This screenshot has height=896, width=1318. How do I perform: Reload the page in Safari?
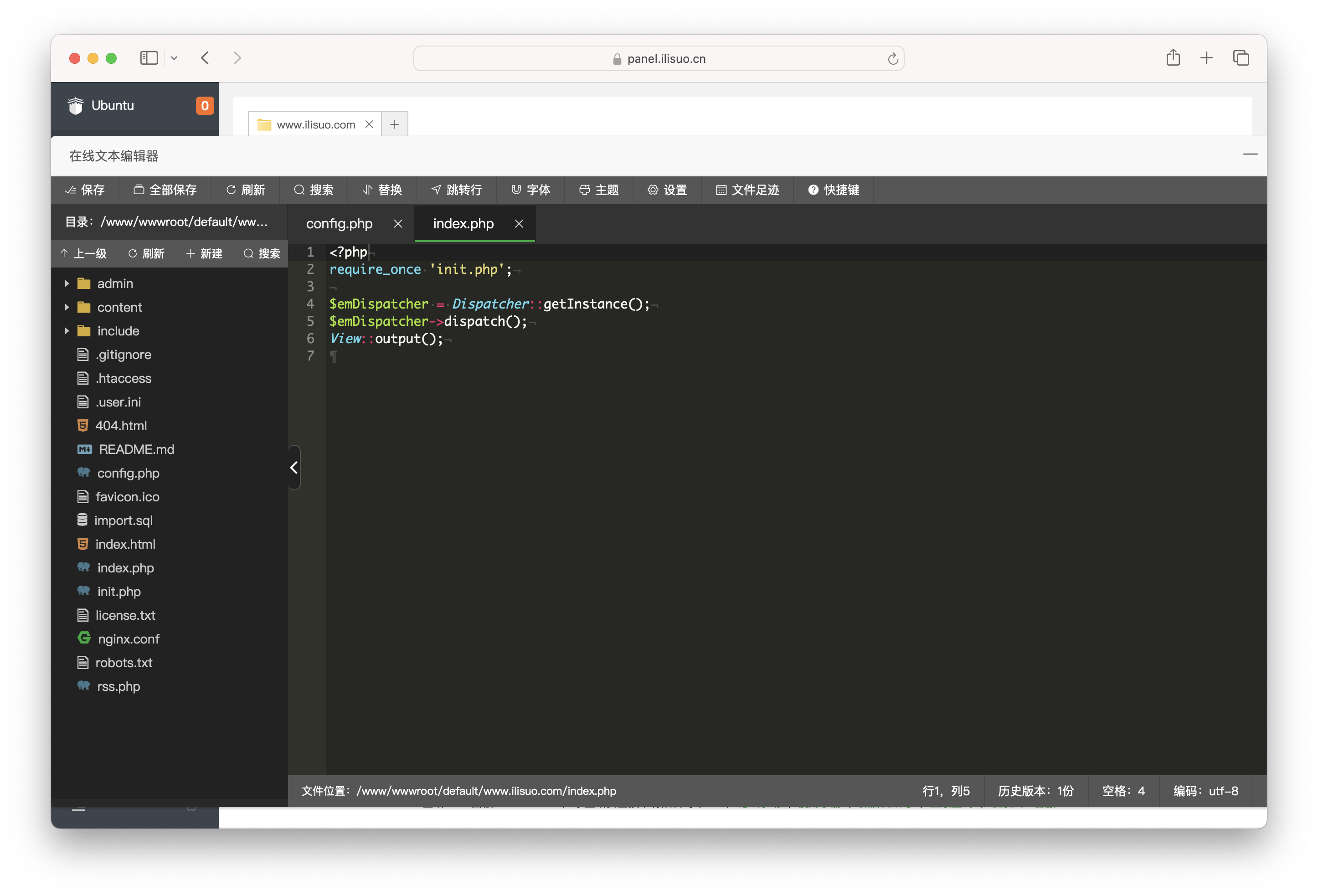click(x=893, y=58)
